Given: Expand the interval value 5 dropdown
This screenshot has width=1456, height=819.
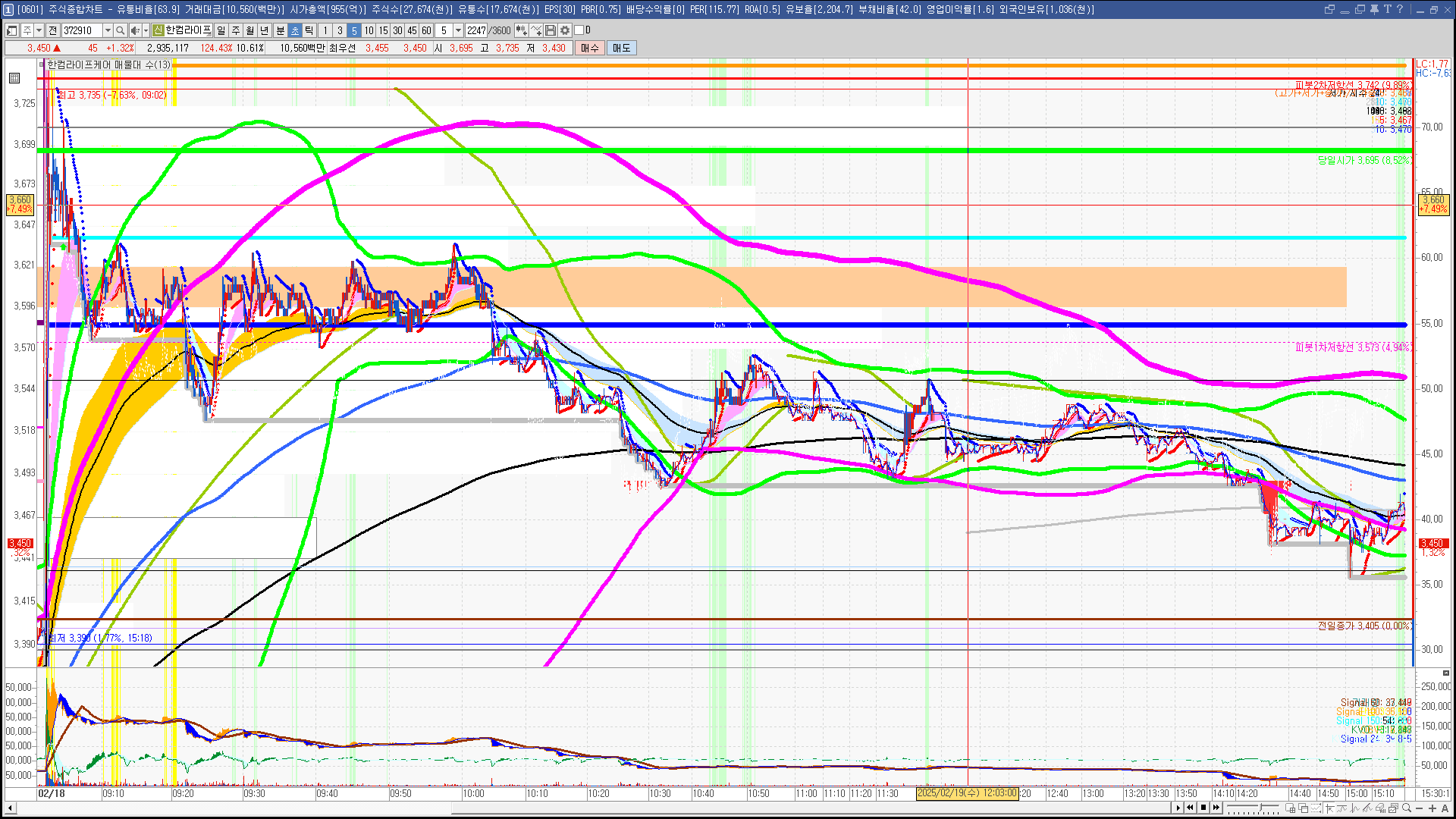Looking at the screenshot, I should click(458, 30).
